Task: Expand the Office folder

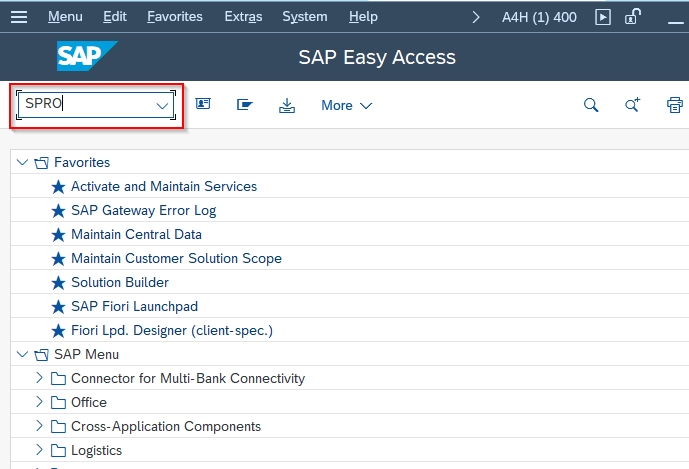Action: click(40, 402)
